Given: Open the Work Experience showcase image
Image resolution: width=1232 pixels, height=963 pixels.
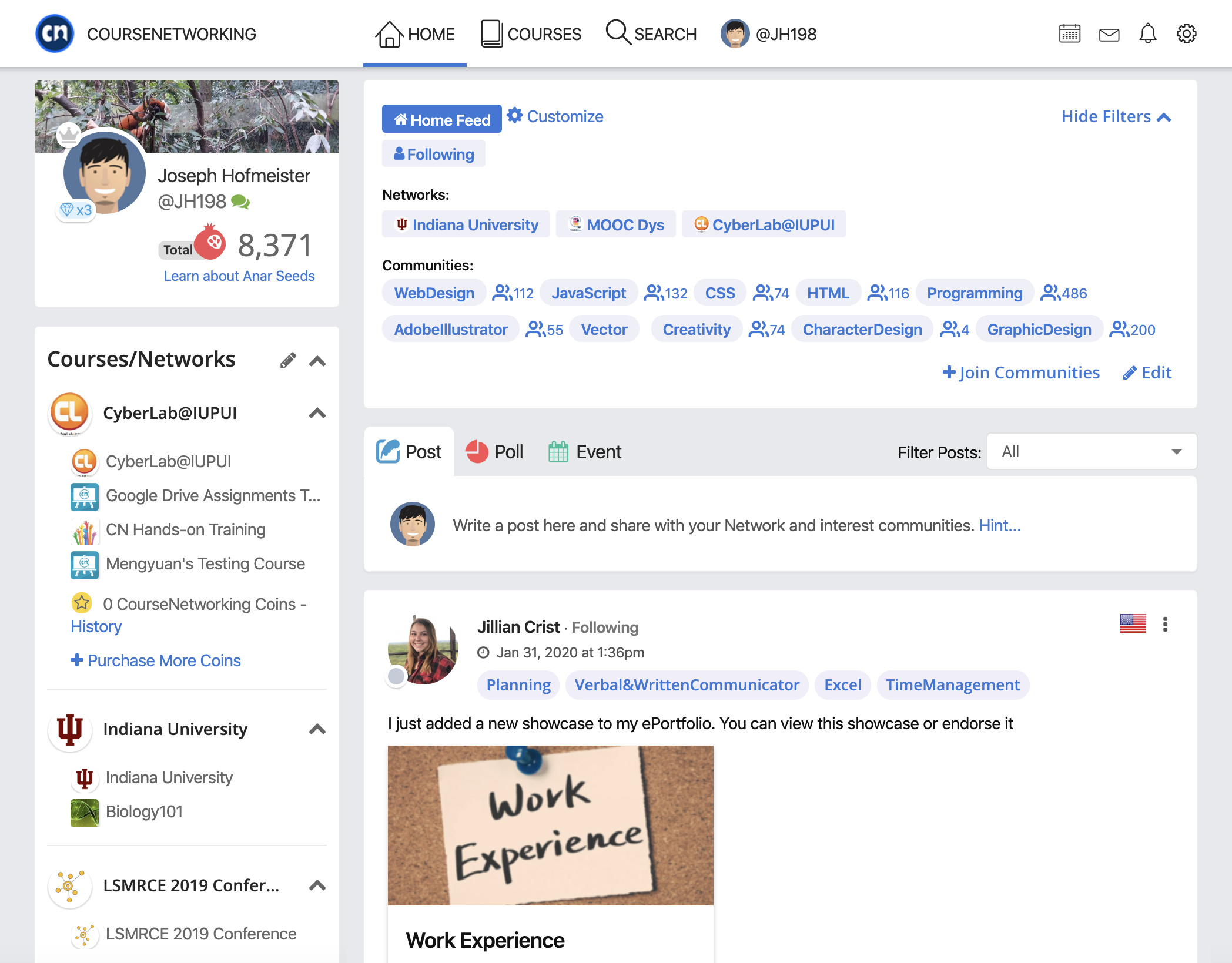Looking at the screenshot, I should (x=550, y=826).
